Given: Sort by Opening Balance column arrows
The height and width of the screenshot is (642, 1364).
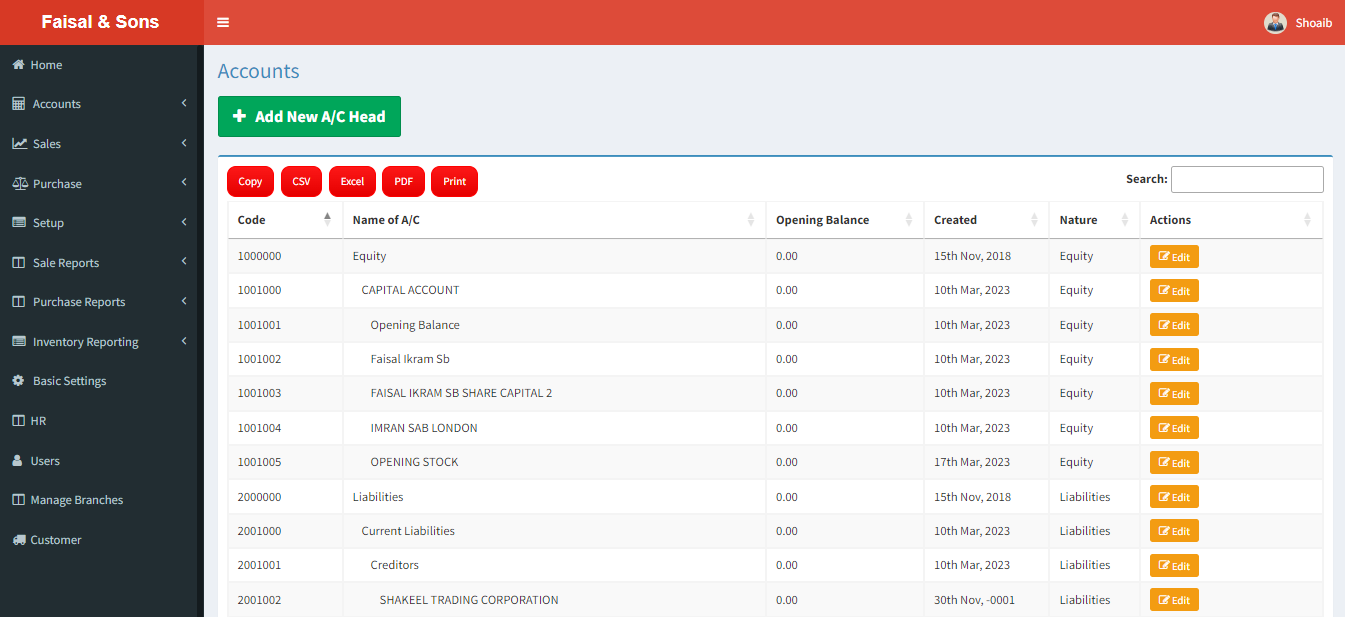Looking at the screenshot, I should click(908, 220).
